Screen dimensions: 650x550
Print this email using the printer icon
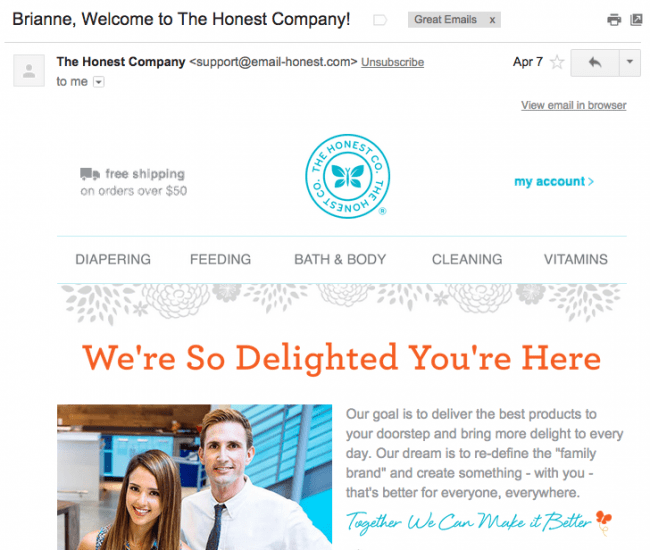point(614,19)
